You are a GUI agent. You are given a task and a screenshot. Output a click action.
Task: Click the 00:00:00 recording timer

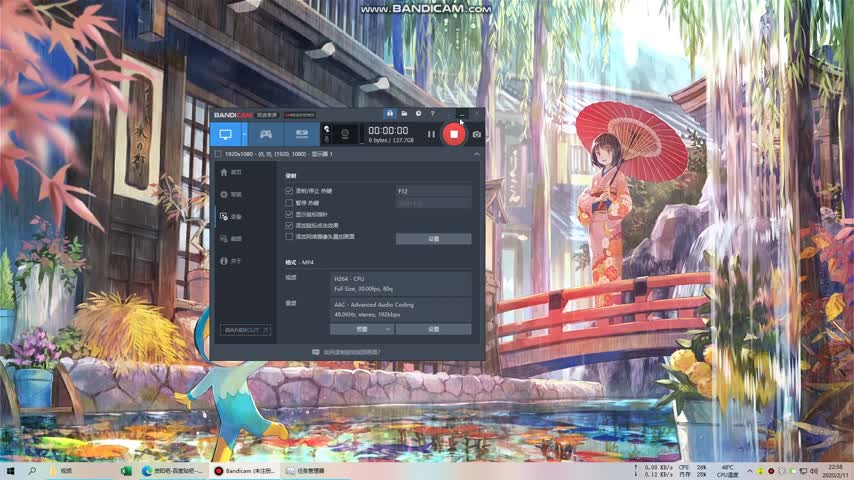point(388,131)
